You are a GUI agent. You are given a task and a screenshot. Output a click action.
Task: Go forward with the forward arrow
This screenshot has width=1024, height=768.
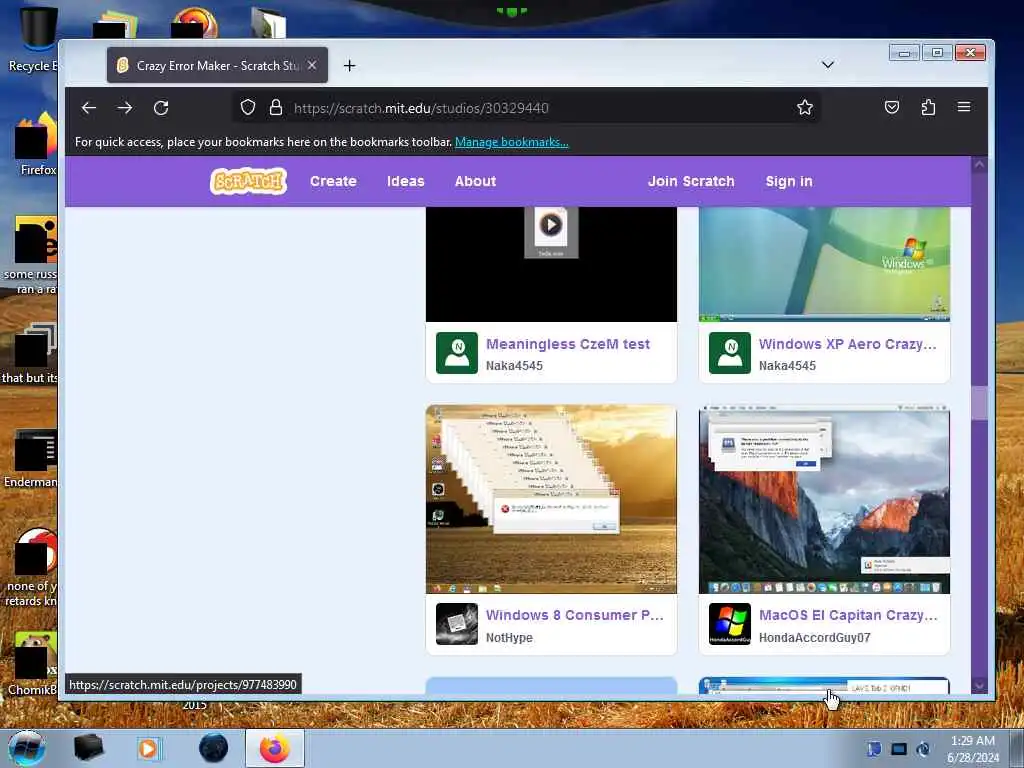[x=125, y=108]
